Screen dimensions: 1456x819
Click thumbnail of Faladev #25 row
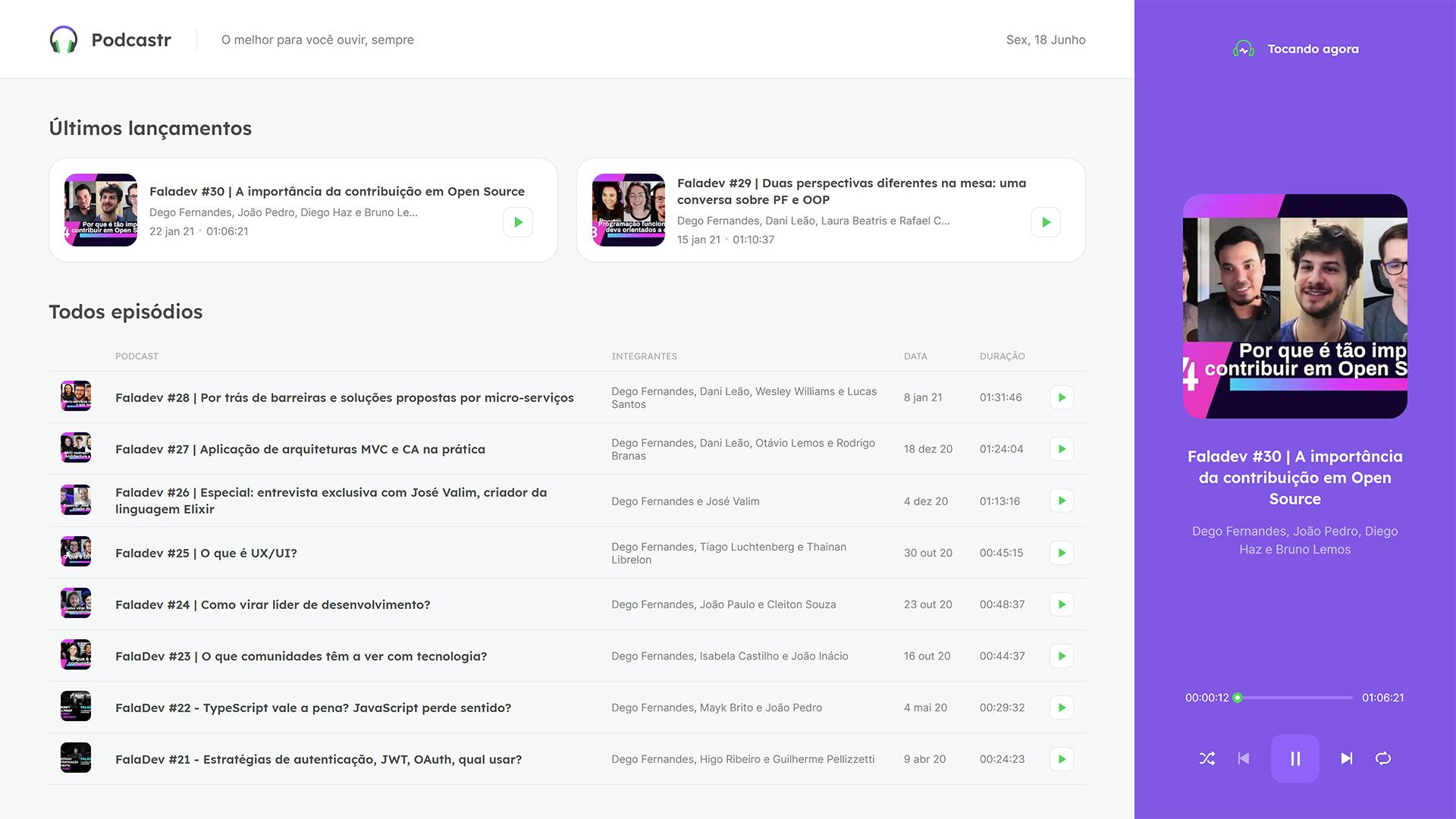pyautogui.click(x=76, y=551)
